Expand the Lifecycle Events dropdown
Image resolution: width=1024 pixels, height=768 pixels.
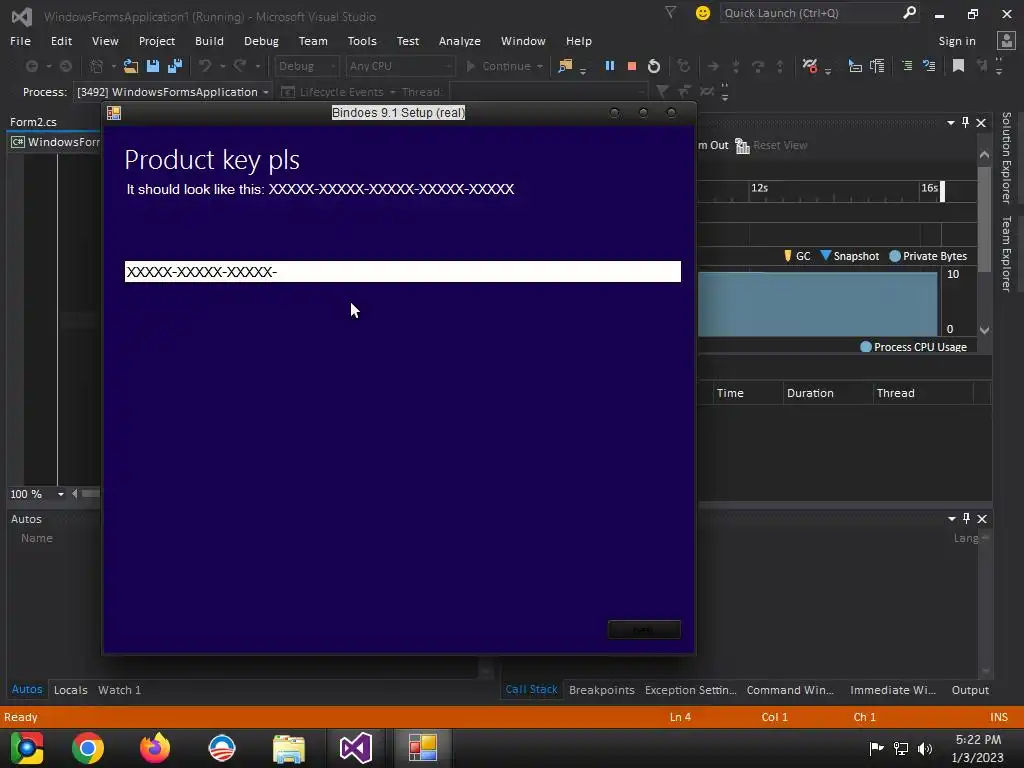(392, 92)
